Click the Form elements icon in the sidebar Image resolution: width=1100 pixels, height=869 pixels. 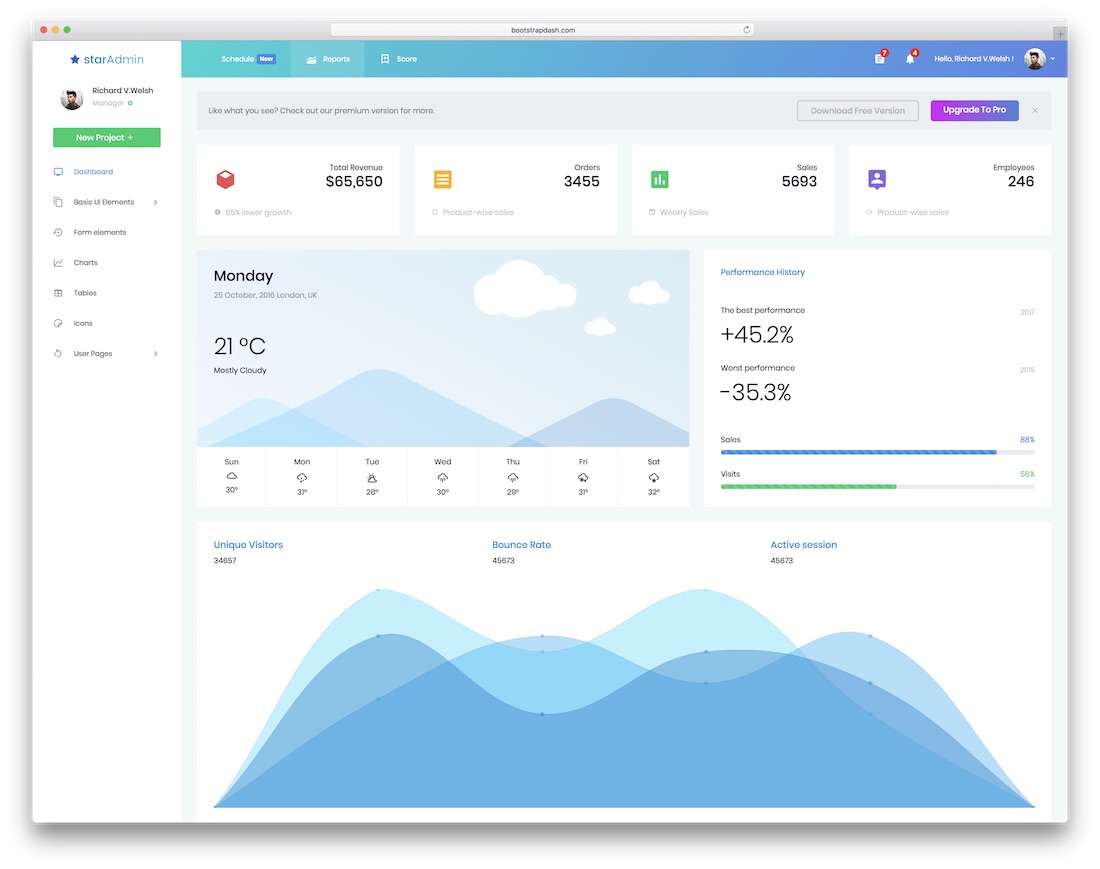tap(58, 232)
